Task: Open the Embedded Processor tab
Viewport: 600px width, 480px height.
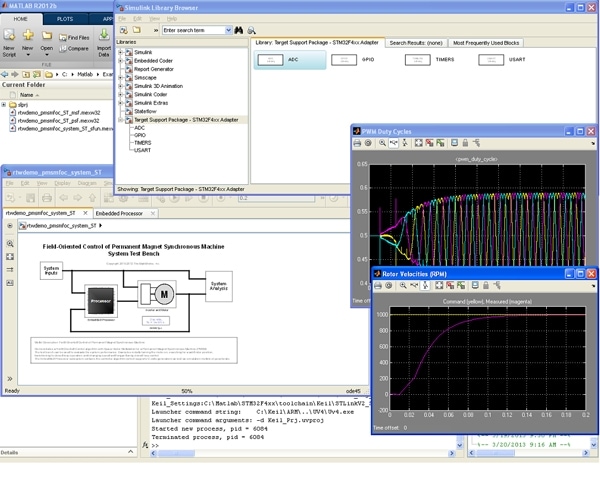Action: (119, 213)
